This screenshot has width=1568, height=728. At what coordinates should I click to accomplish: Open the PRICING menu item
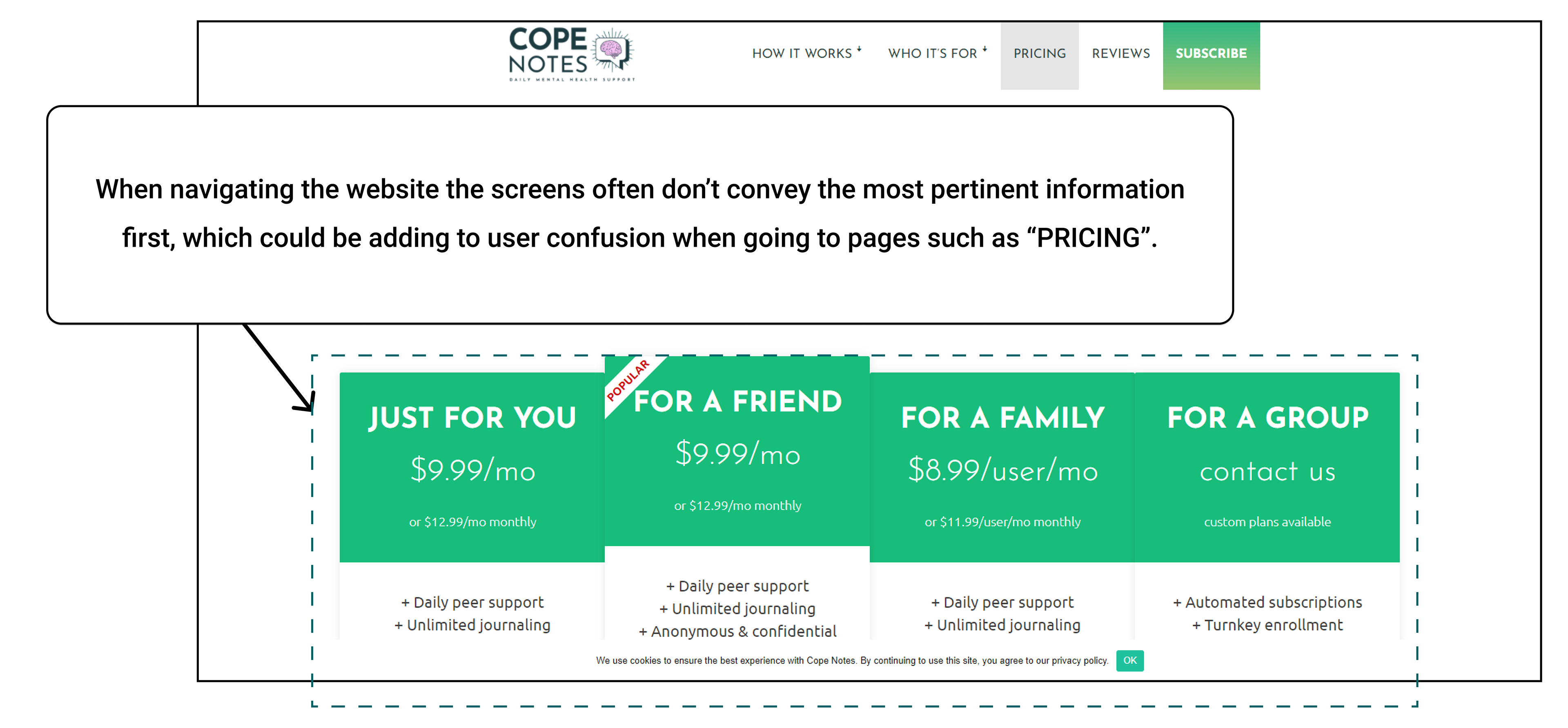(1039, 53)
